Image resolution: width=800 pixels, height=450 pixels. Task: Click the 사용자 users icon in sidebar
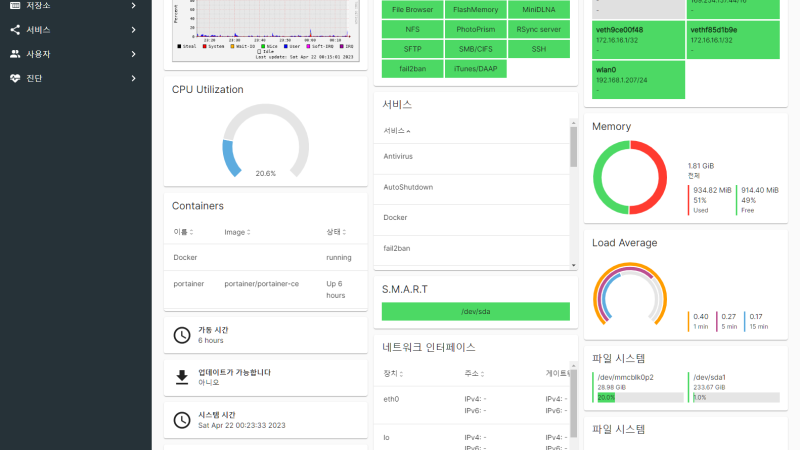tap(15, 54)
